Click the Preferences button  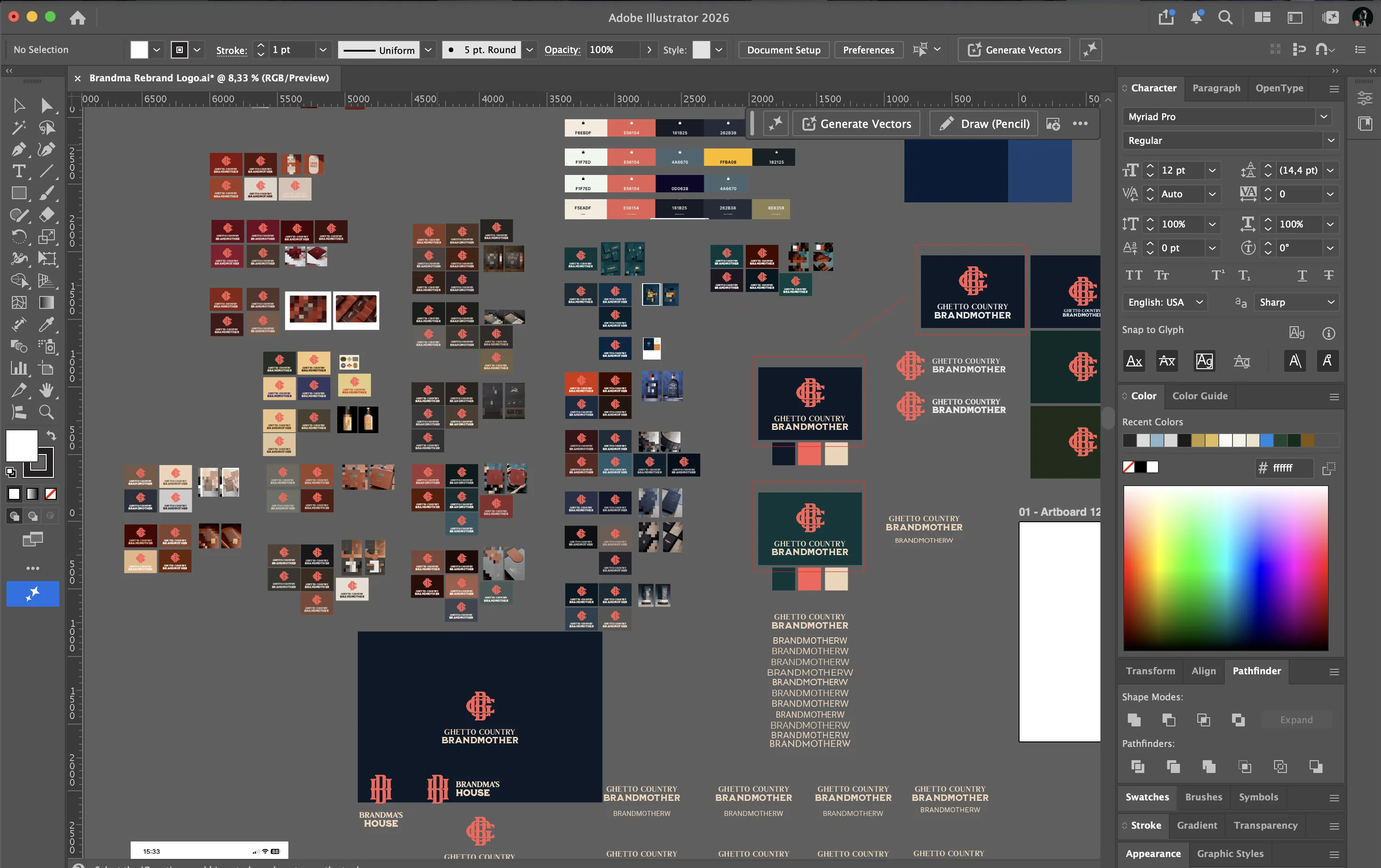868,50
